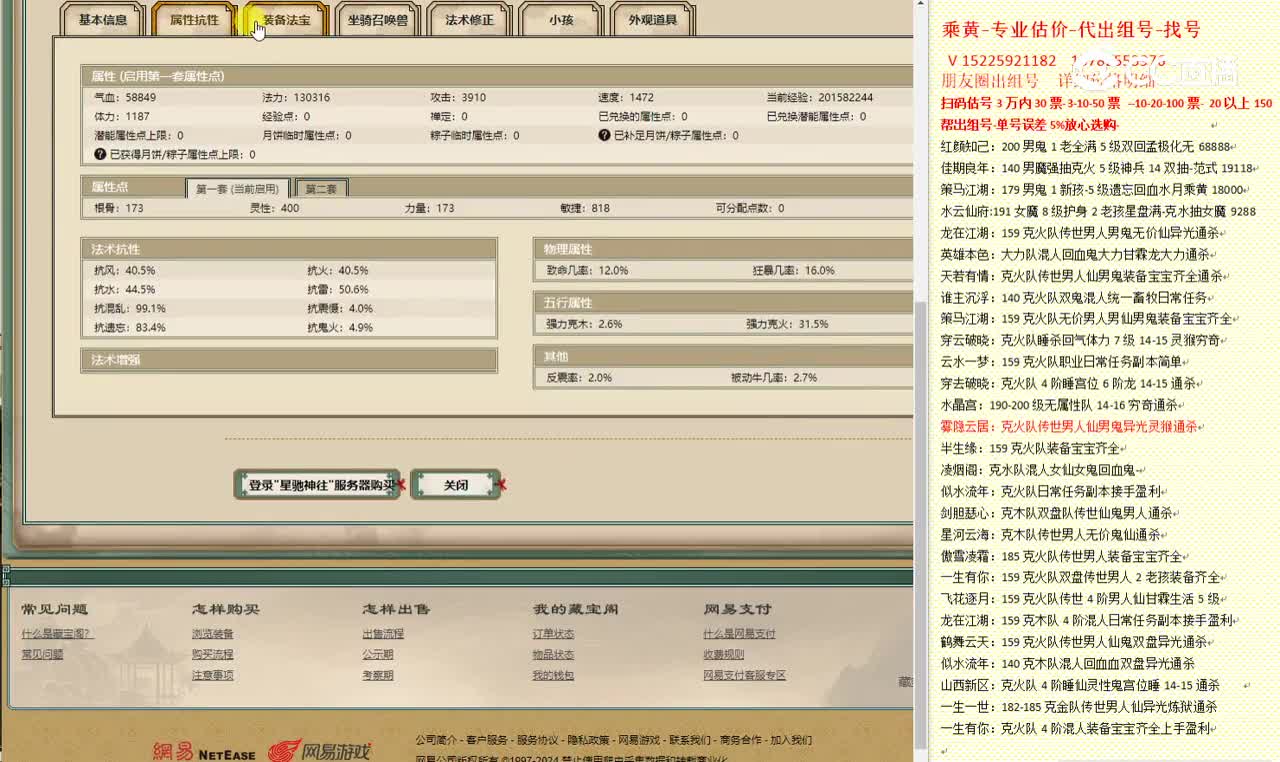Screen dimensions: 1280x762
Task: Open the 什么是网易支付 link
Action: point(739,634)
